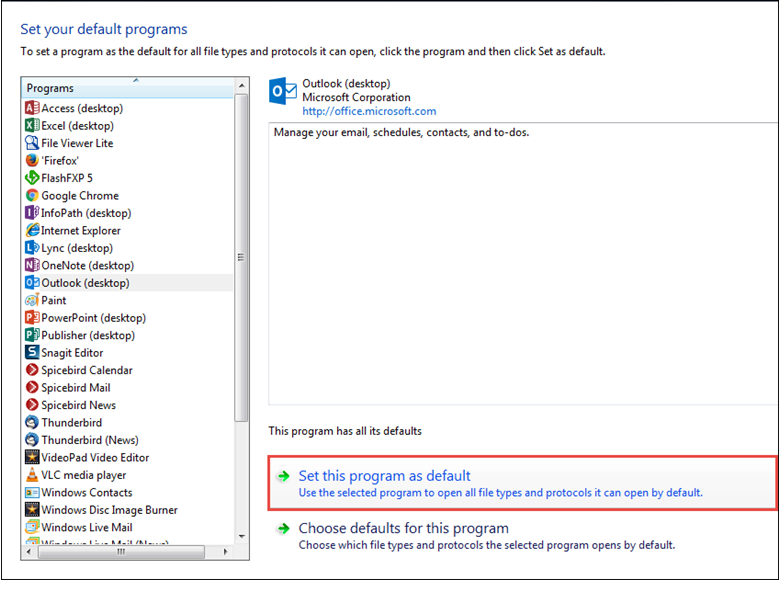The width and height of the screenshot is (781, 595).
Task: Click the Google Chrome icon
Action: click(x=32, y=195)
